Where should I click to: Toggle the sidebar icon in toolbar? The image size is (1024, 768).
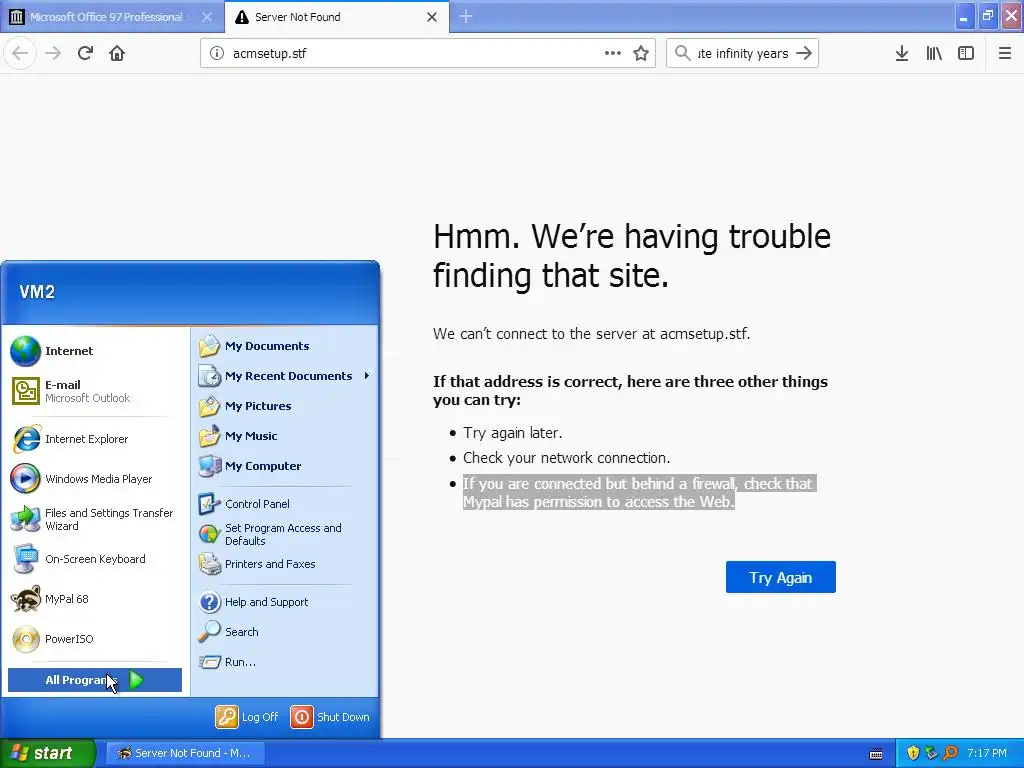966,54
